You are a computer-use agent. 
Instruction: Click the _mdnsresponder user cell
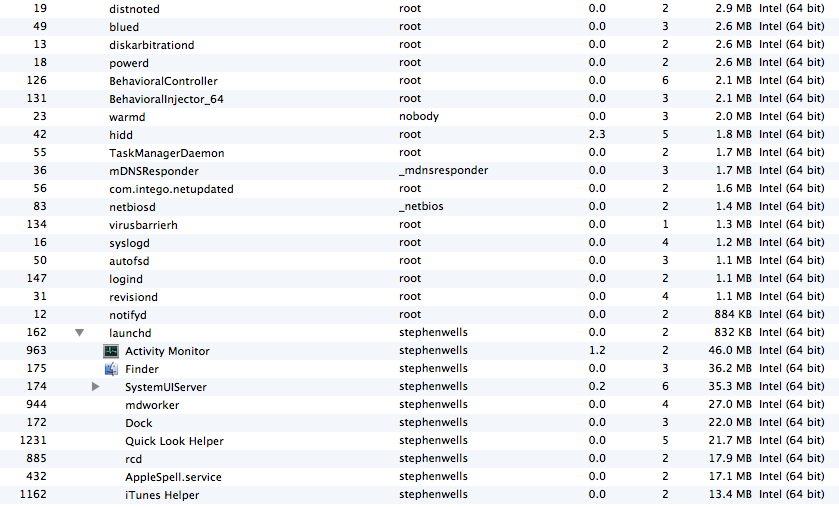point(444,170)
